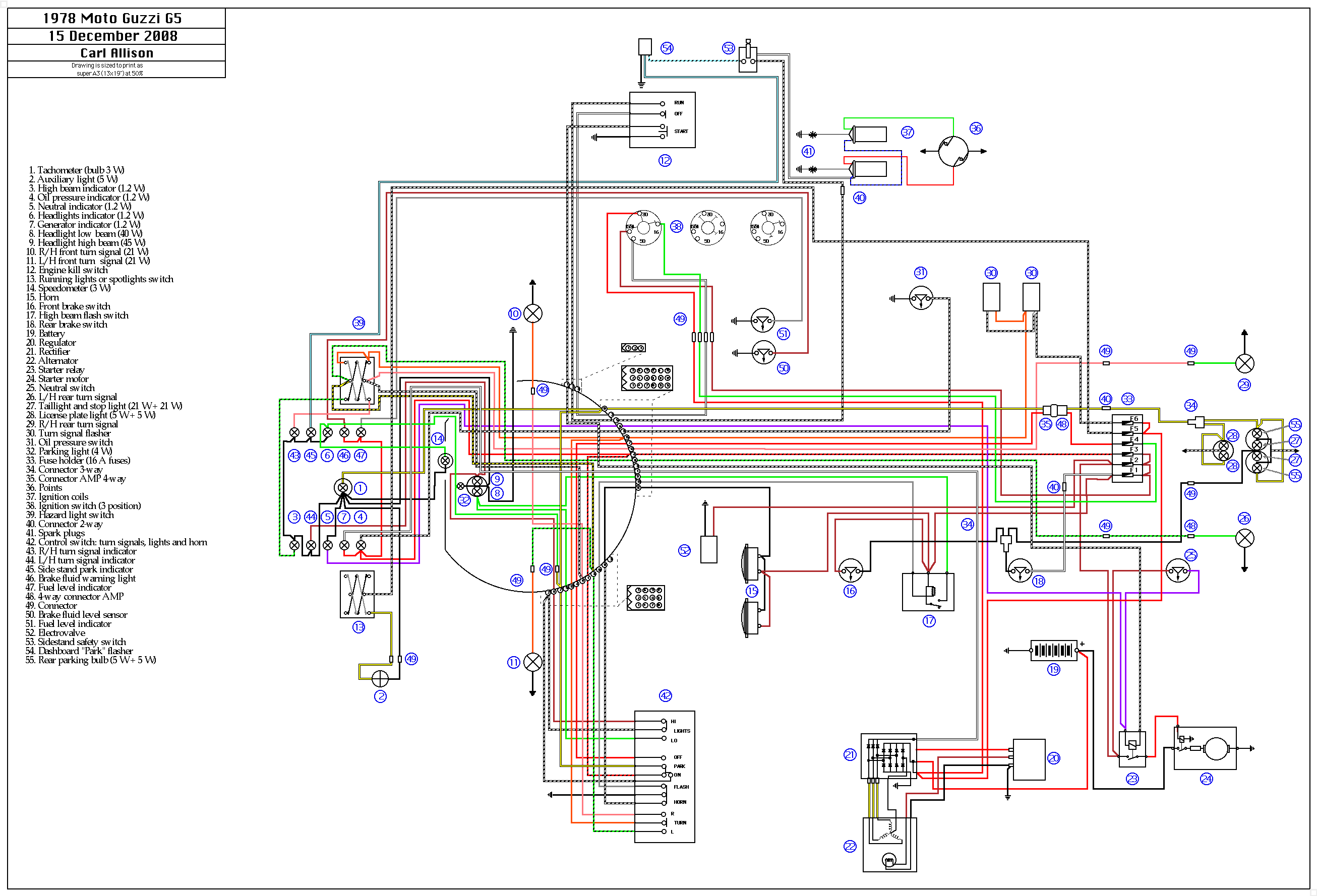Select the auxiliary light symbol labeled 2
Image resolution: width=1317 pixels, height=896 pixels.
pos(380,678)
